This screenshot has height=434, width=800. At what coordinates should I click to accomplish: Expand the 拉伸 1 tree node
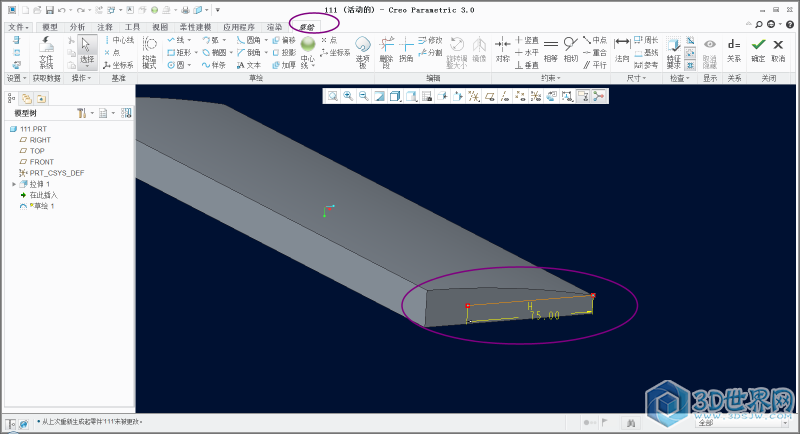tap(14, 184)
